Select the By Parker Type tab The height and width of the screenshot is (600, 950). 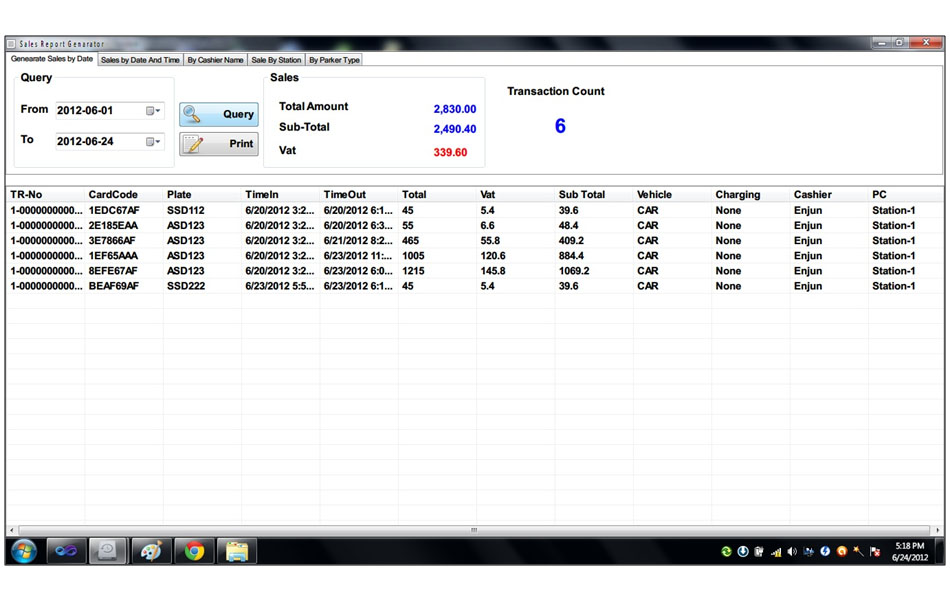(x=334, y=60)
